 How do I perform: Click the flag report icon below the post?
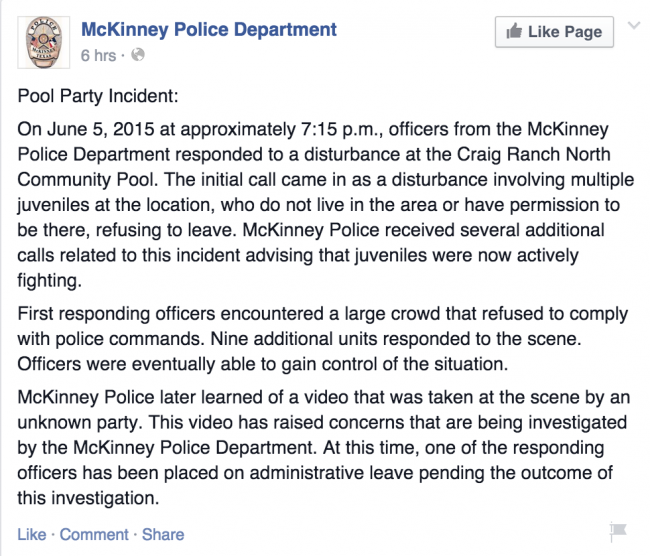coord(618,532)
